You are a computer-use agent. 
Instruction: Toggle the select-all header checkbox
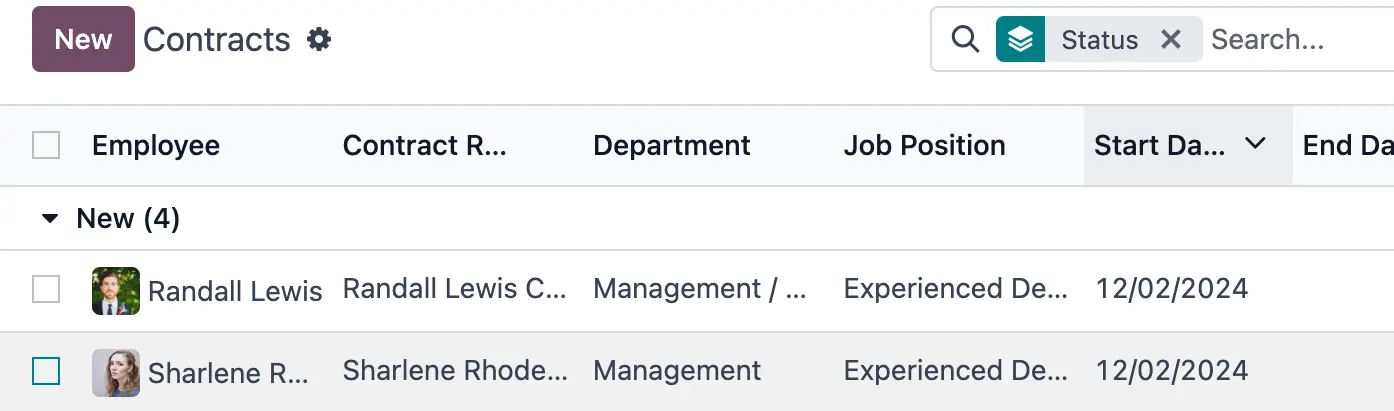point(46,146)
